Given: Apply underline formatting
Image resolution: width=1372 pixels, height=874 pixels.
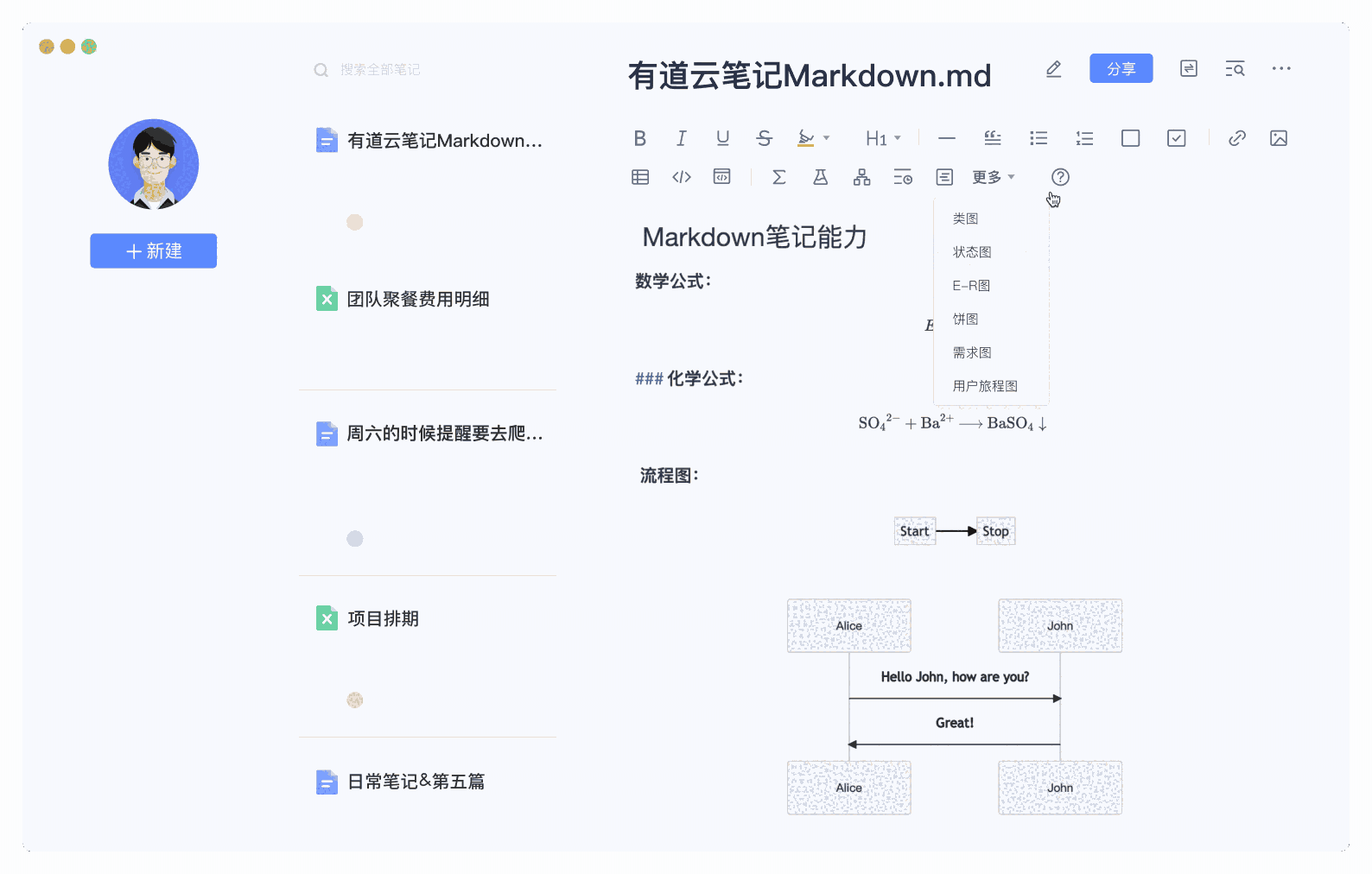Looking at the screenshot, I should tap(722, 138).
